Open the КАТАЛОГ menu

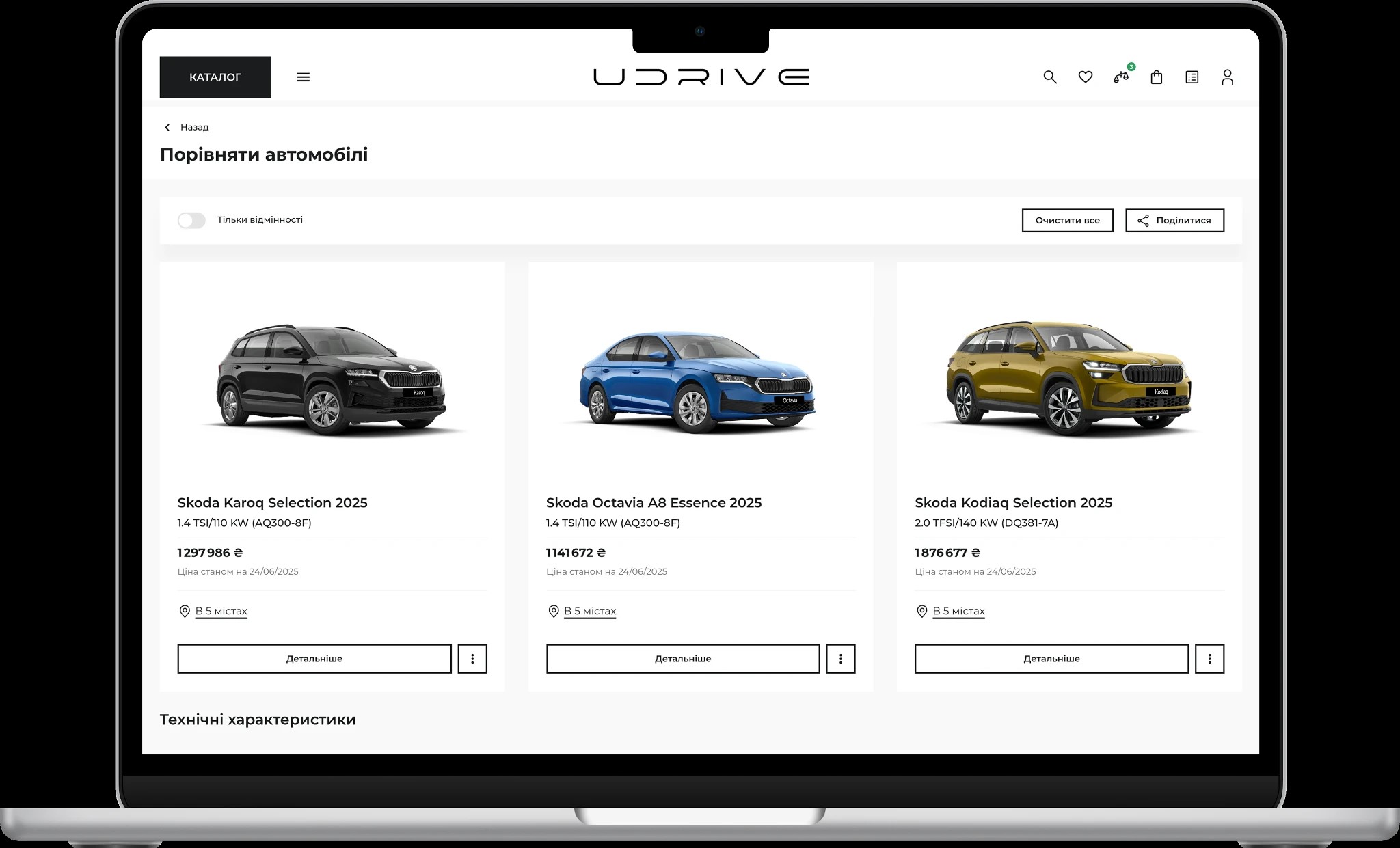215,77
